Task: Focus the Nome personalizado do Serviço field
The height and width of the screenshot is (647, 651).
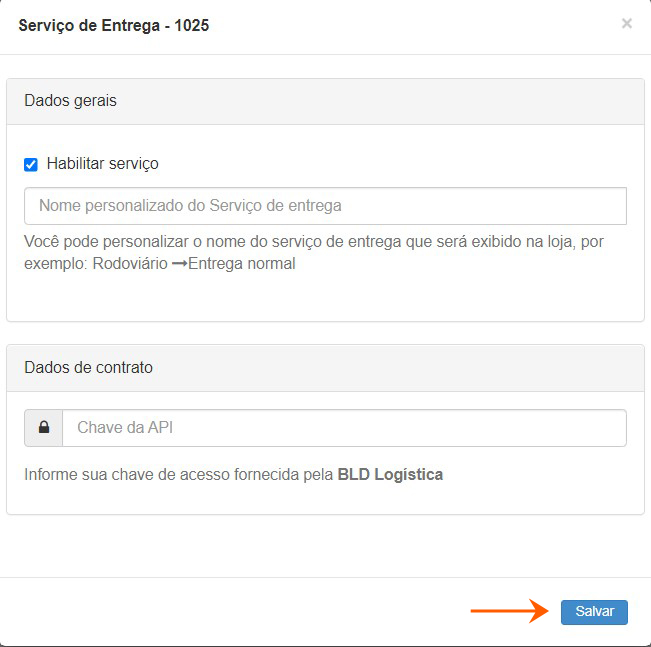Action: [325, 206]
